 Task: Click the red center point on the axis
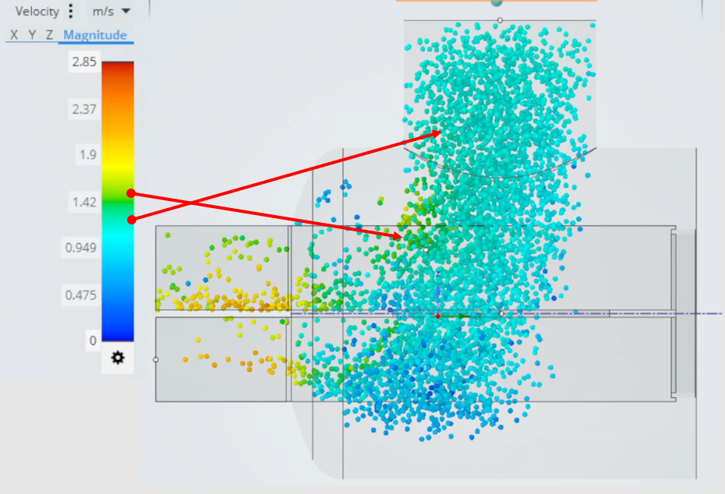pyautogui.click(x=438, y=316)
